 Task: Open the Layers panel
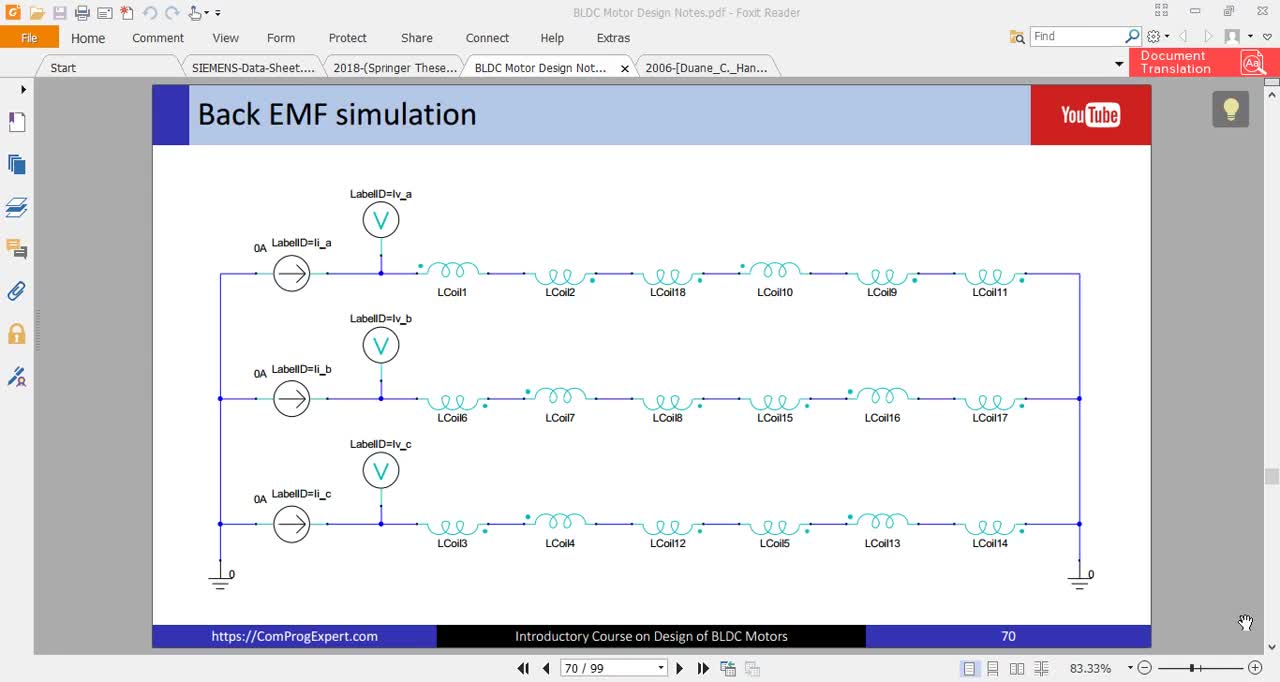tap(16, 207)
